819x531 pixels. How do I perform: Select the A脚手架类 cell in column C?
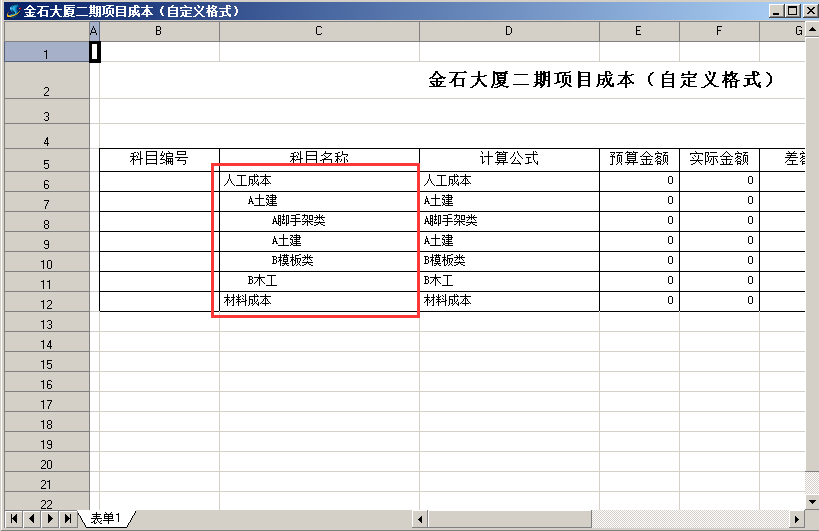click(x=318, y=221)
